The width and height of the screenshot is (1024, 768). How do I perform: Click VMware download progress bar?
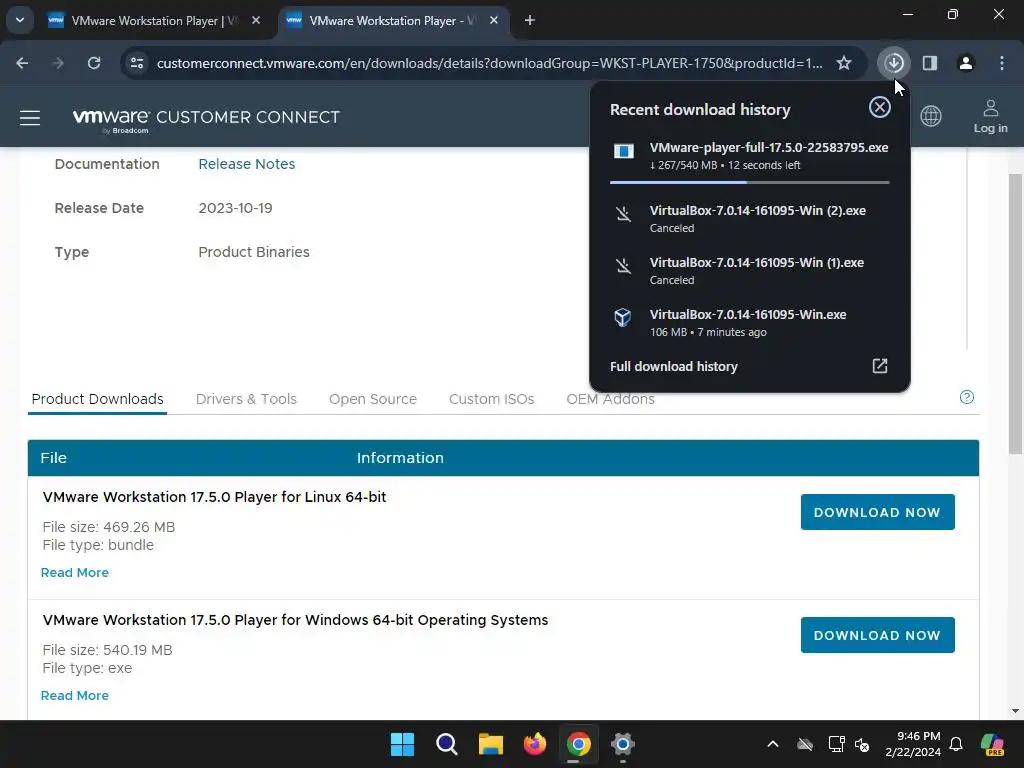tap(750, 182)
